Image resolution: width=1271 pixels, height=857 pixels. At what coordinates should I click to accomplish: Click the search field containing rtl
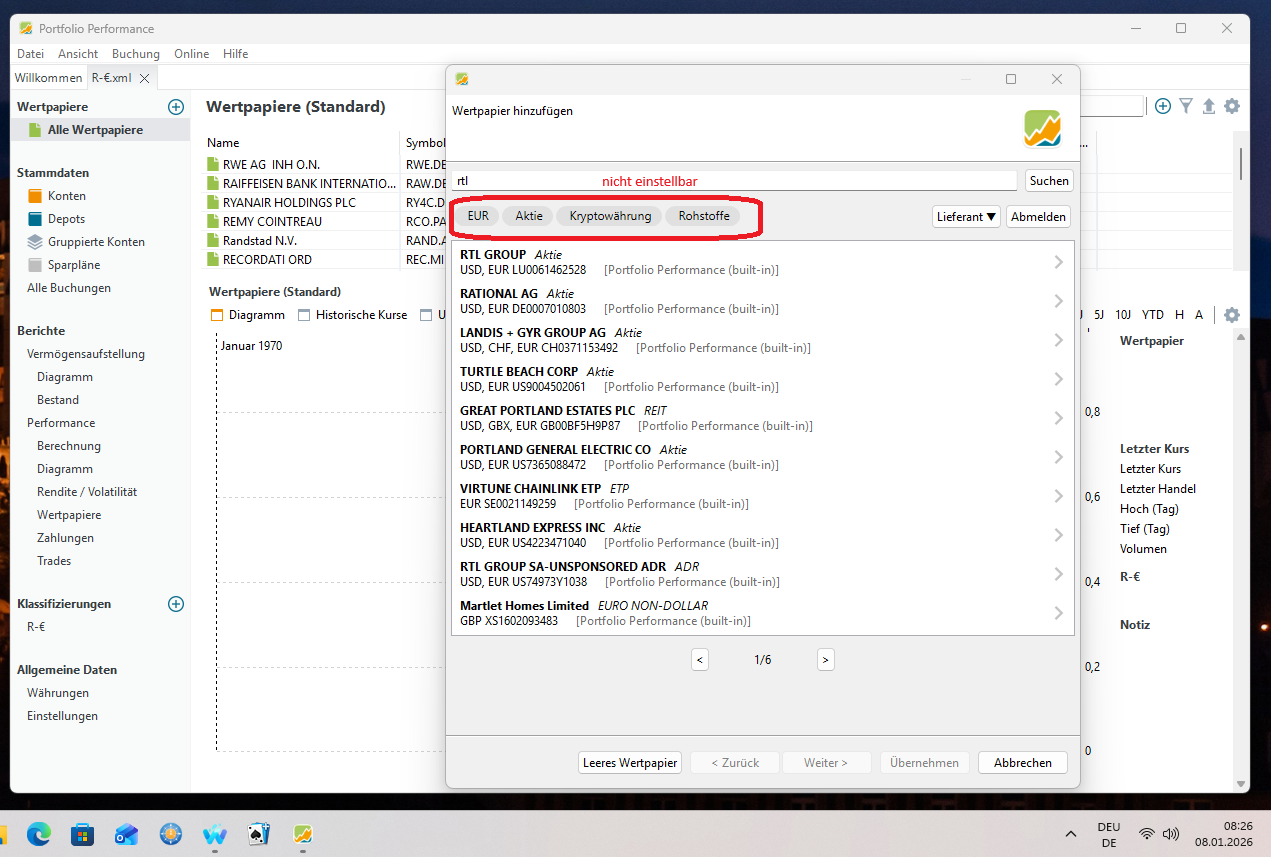[x=733, y=181]
